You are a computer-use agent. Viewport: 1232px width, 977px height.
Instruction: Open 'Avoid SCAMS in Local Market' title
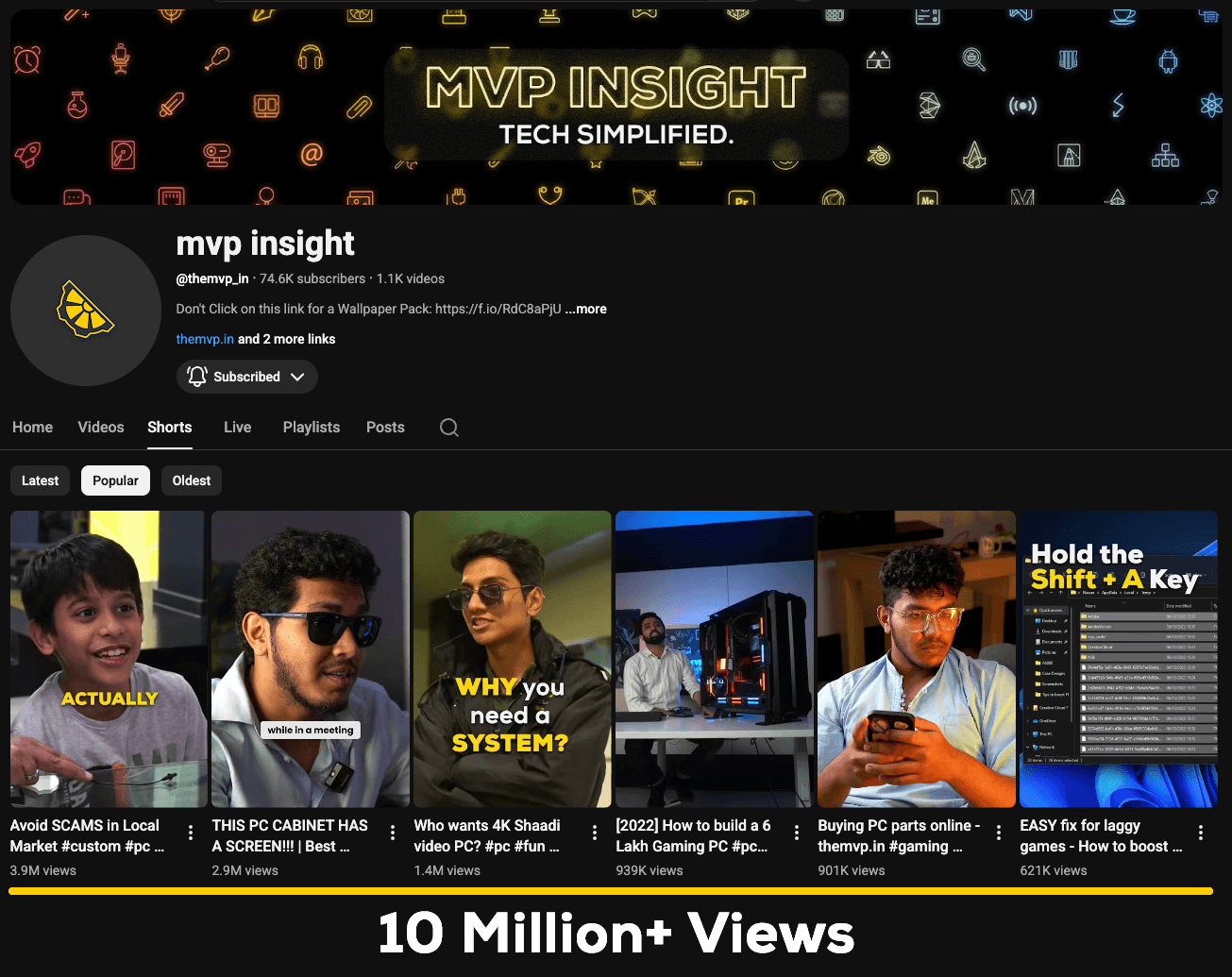click(88, 836)
